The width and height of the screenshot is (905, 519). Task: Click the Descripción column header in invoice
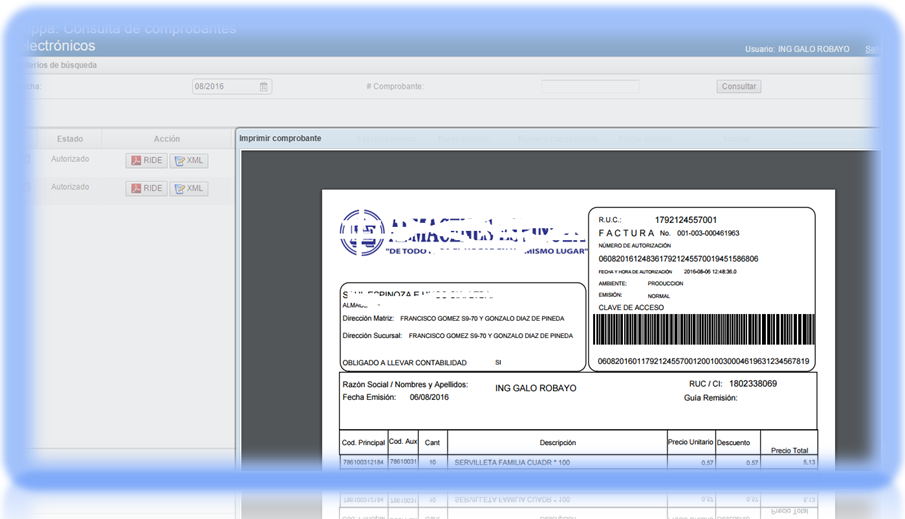(557, 442)
